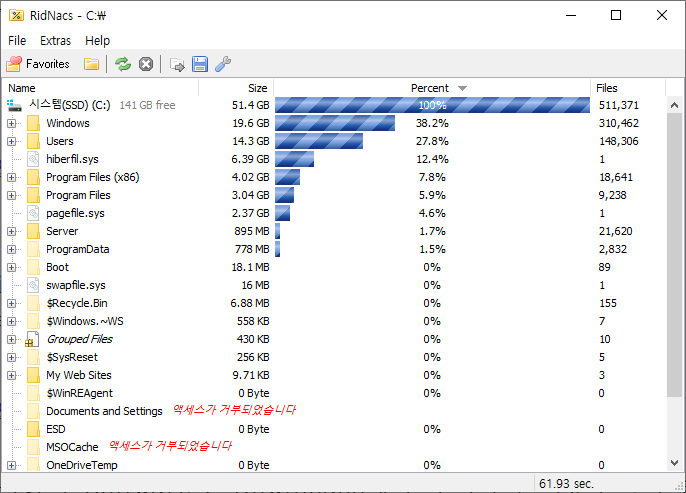Open the Favorites heart icon
Image resolution: width=686 pixels, height=493 pixels.
[x=14, y=64]
